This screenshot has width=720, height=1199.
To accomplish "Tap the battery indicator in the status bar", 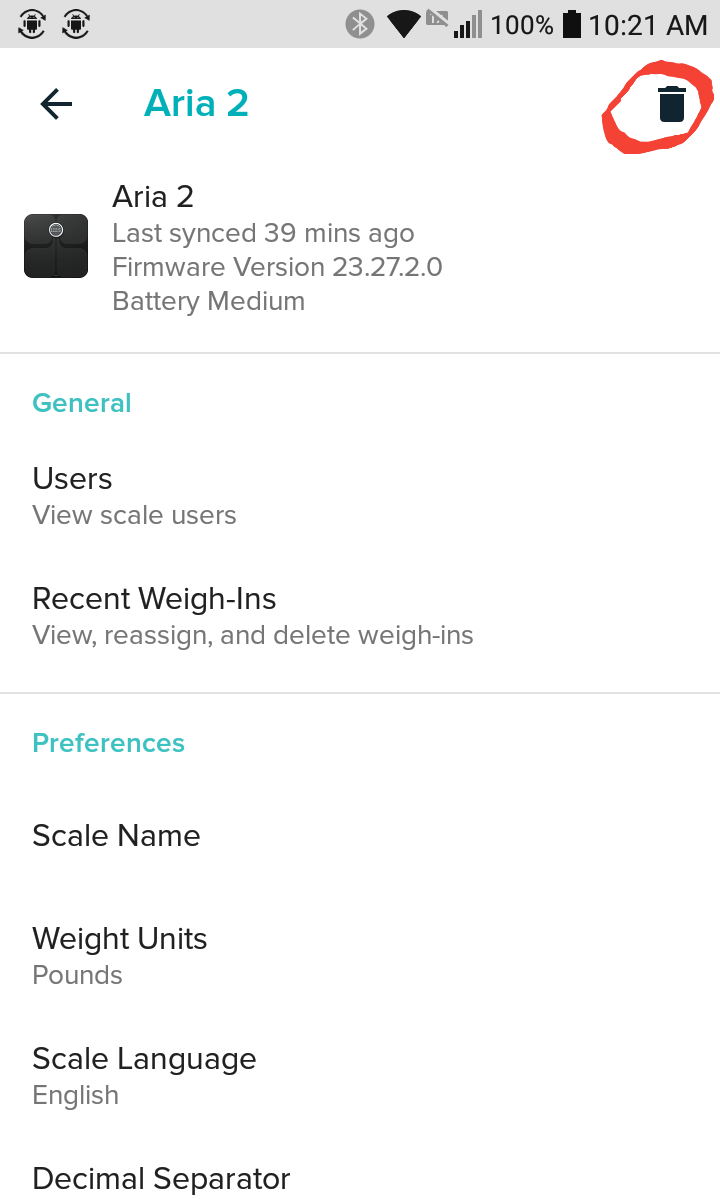I will 573,23.
